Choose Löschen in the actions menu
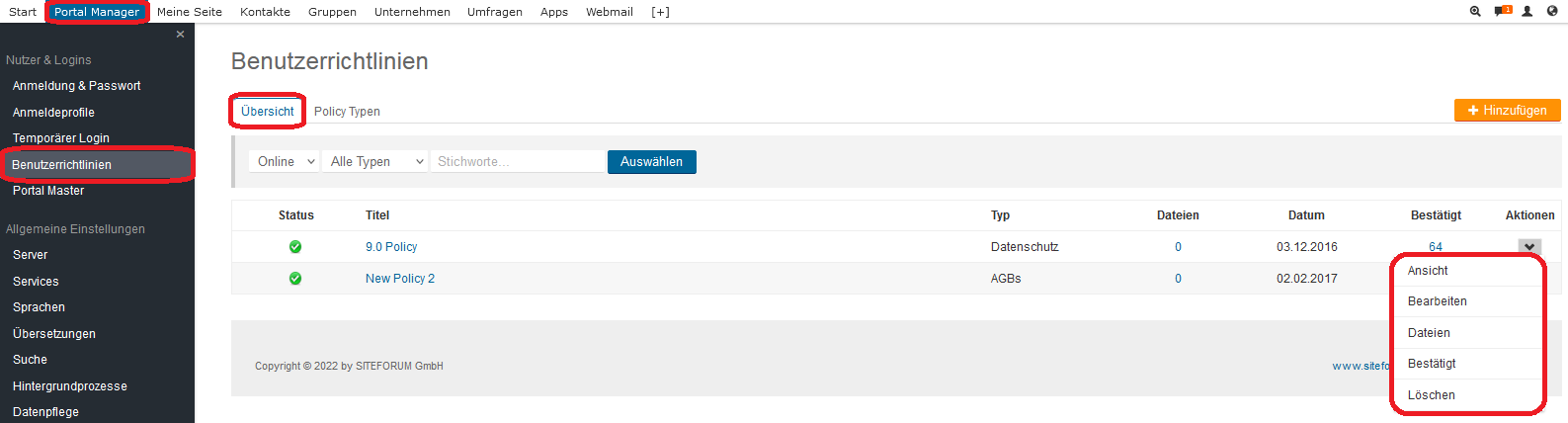 point(1431,395)
